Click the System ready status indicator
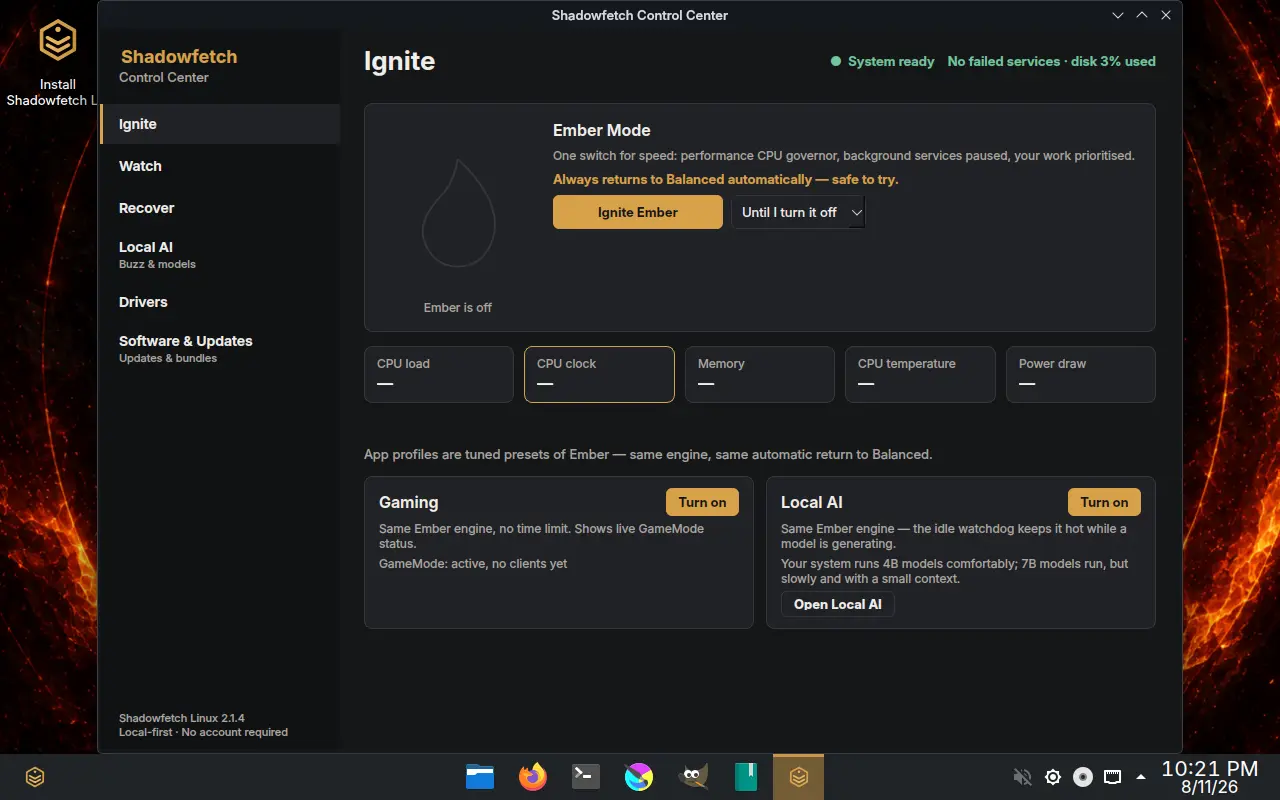Screen dimensions: 1280x800 click(x=883, y=61)
